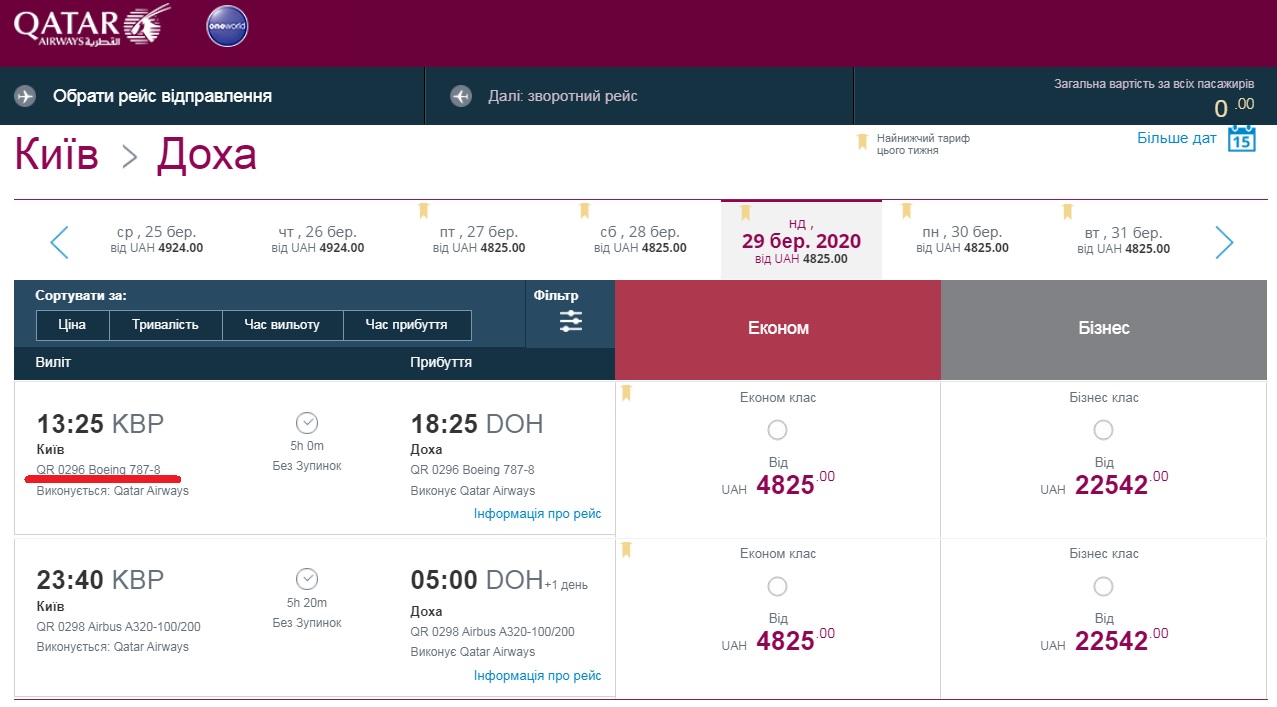The width and height of the screenshot is (1277, 707).
Task: Click the Більше дат link
Action: pos(1176,138)
